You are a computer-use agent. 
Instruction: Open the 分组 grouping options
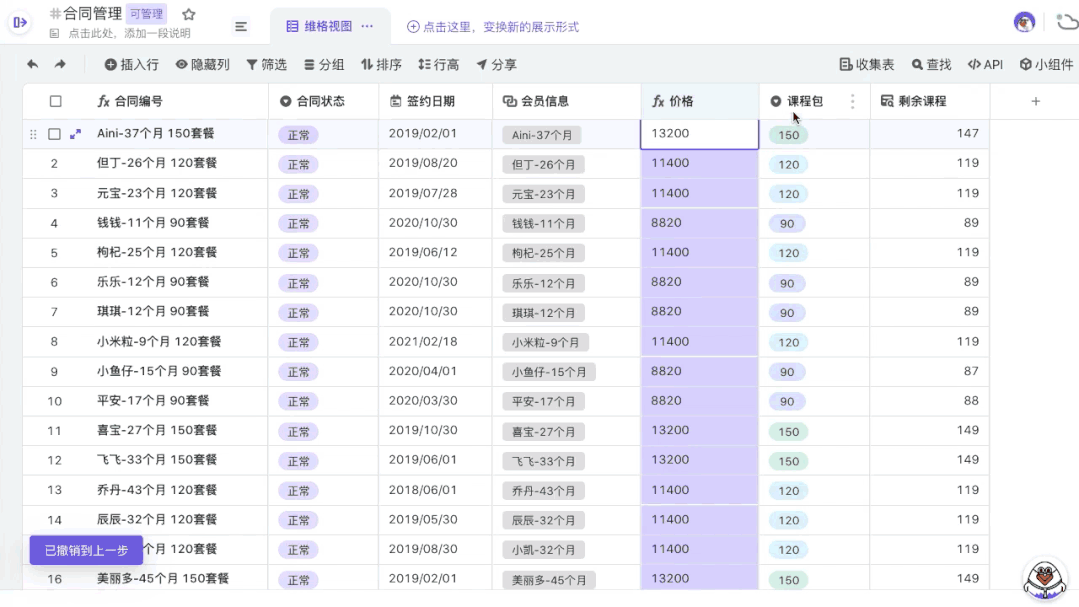click(x=323, y=63)
